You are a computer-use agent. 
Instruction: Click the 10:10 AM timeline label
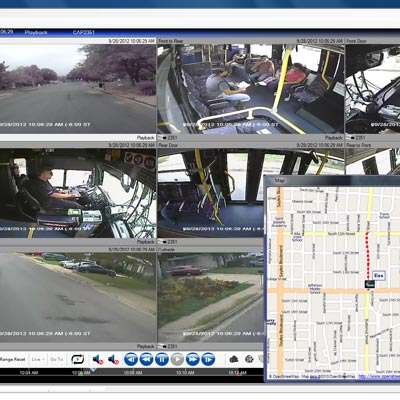click(x=185, y=373)
